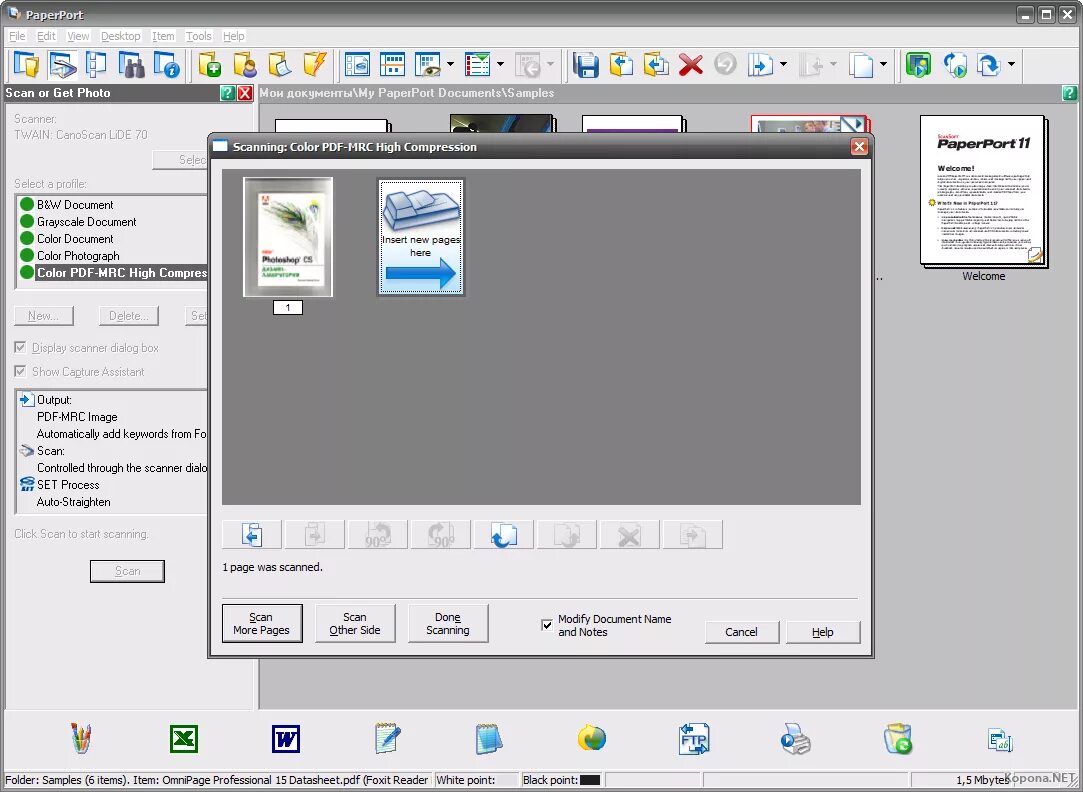
Task: Click the globe icon in Send To bar
Action: click(x=592, y=739)
